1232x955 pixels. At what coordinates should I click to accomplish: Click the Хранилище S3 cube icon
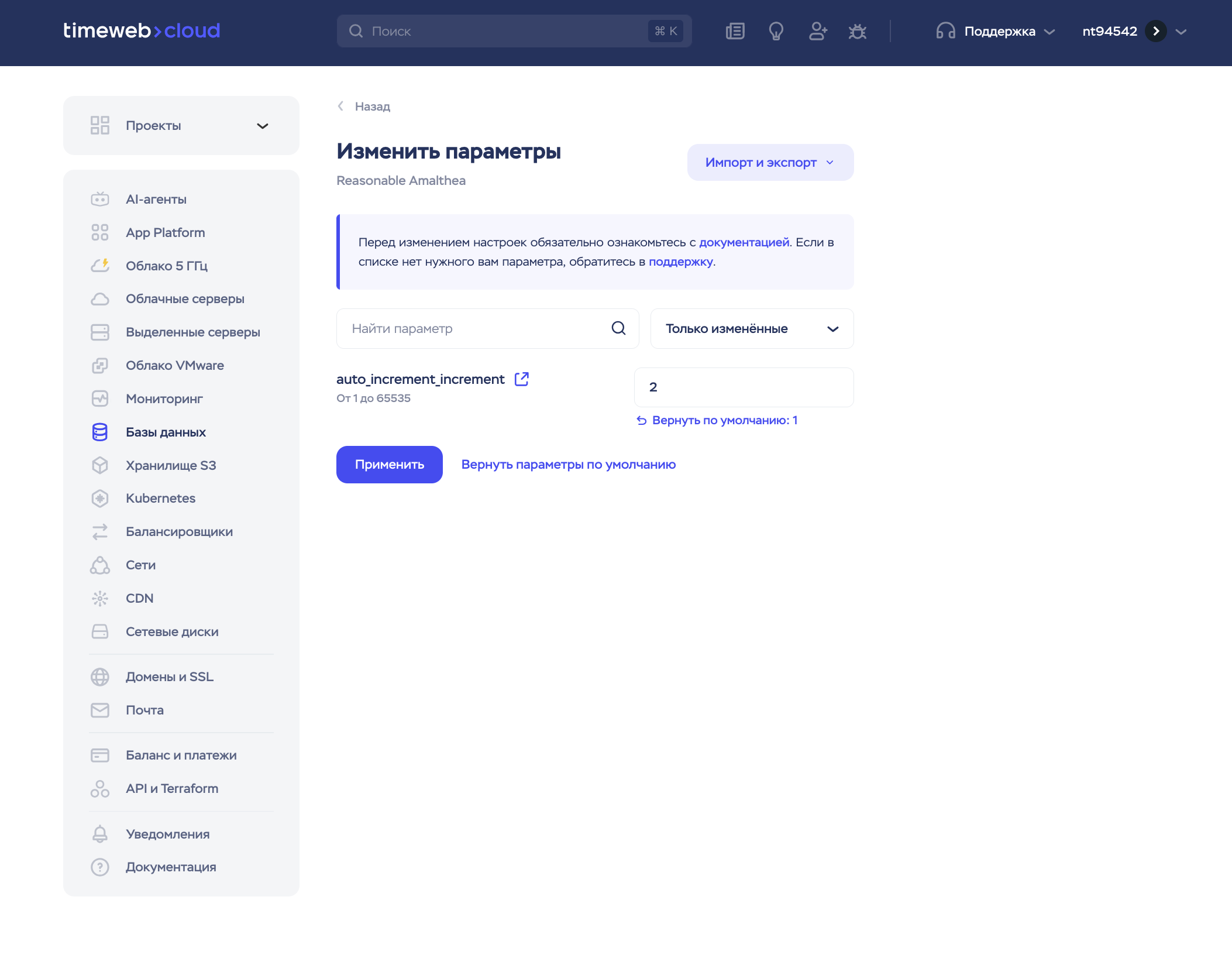click(x=100, y=465)
